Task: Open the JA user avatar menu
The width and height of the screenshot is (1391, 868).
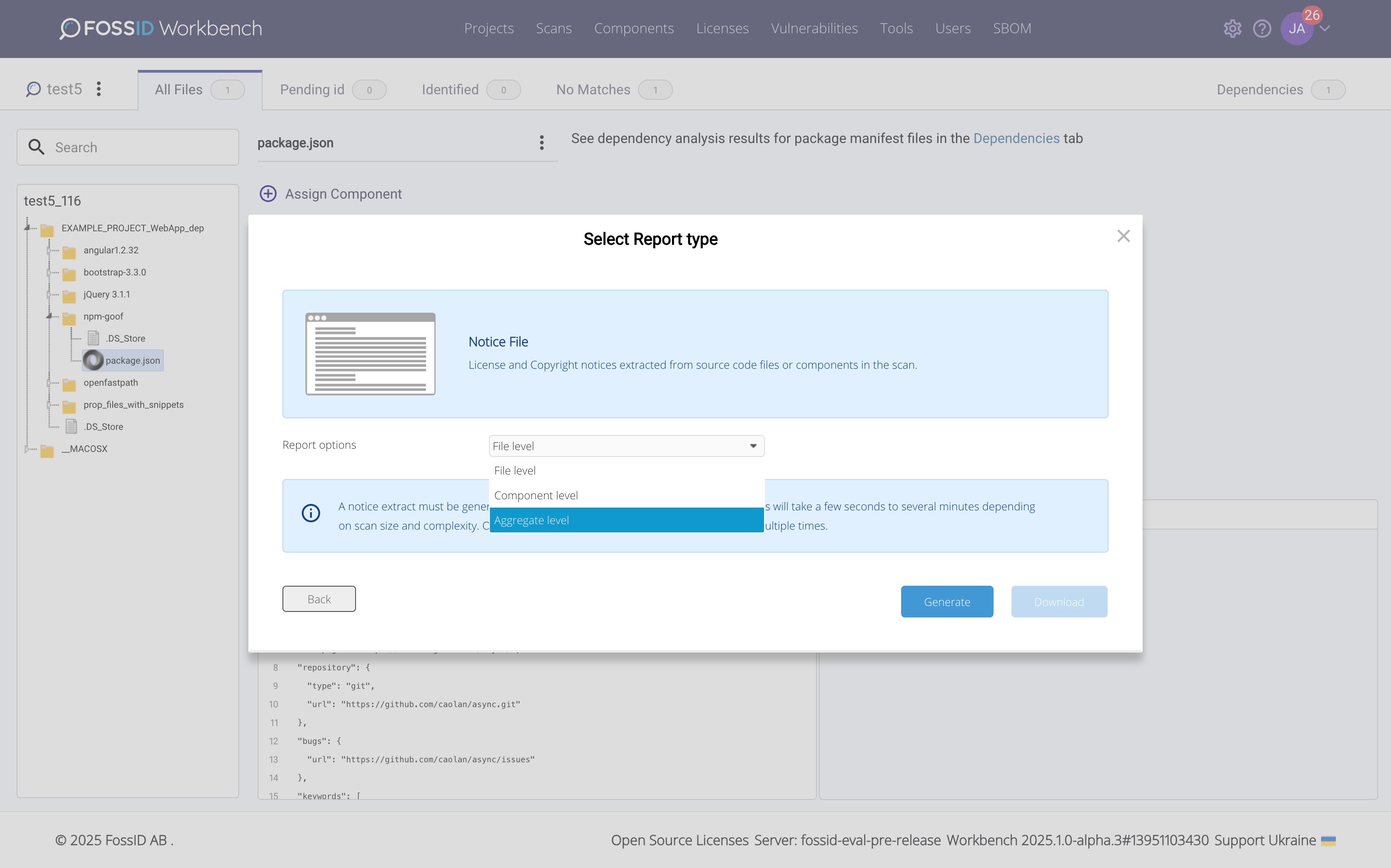Action: [1296, 28]
